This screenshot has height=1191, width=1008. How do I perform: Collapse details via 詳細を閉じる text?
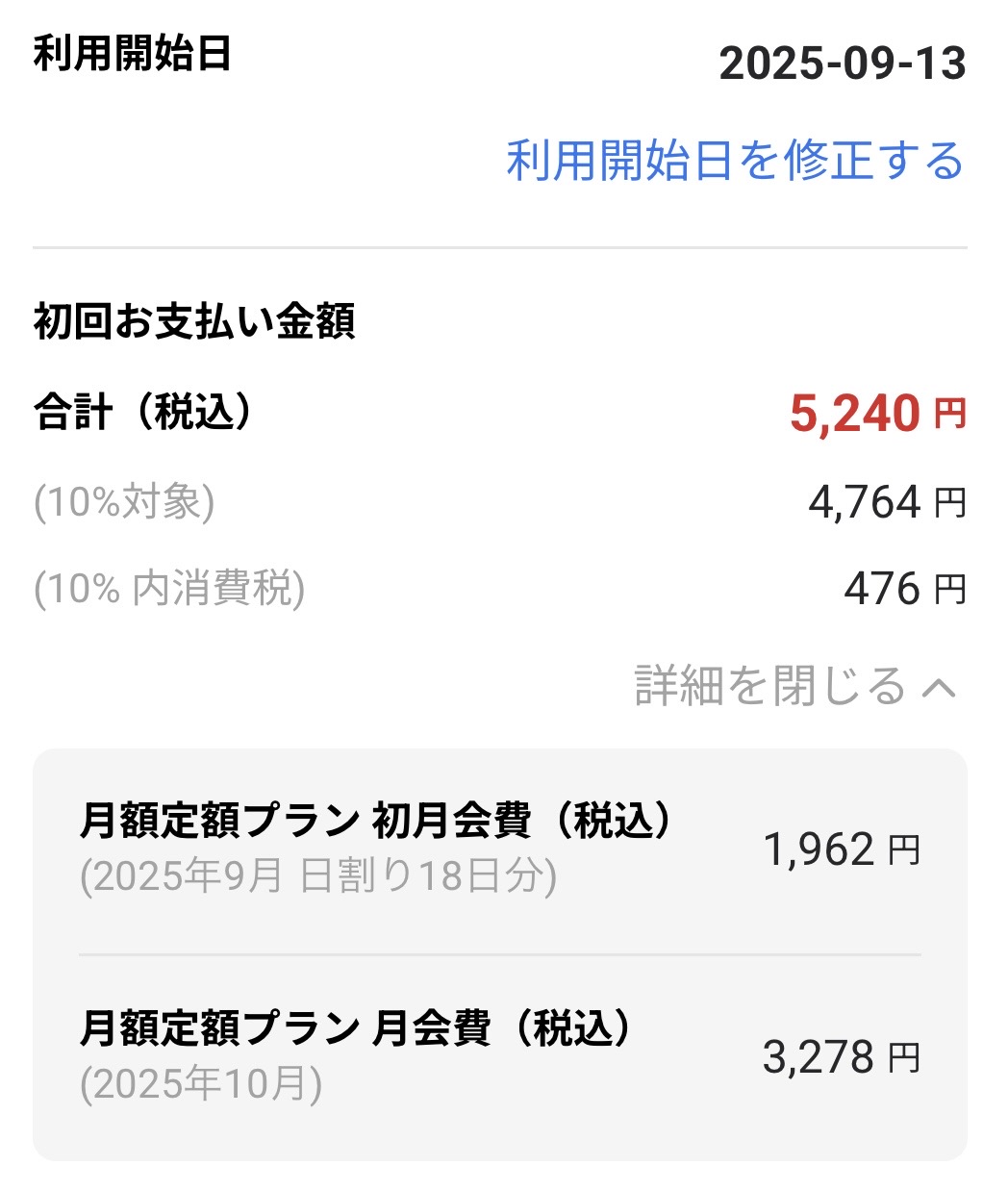[x=769, y=686]
